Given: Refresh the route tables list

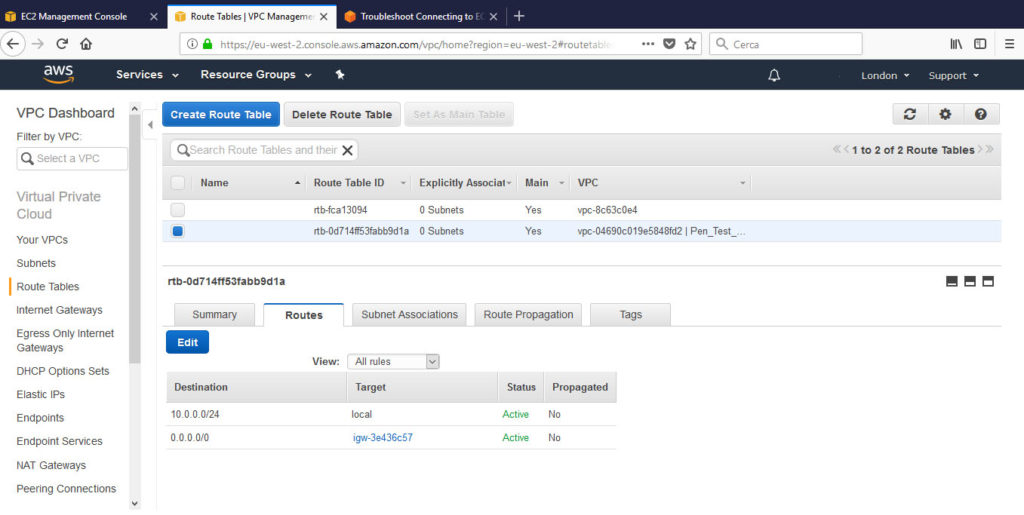Looking at the screenshot, I should click(910, 114).
